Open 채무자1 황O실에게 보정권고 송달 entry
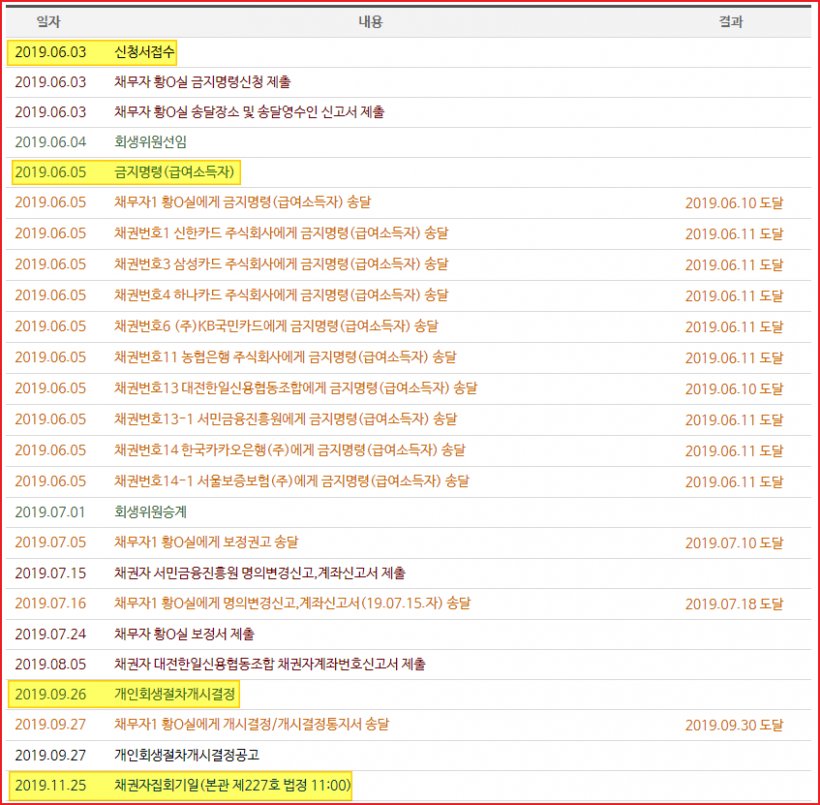This screenshot has height=805, width=820. coord(206,542)
